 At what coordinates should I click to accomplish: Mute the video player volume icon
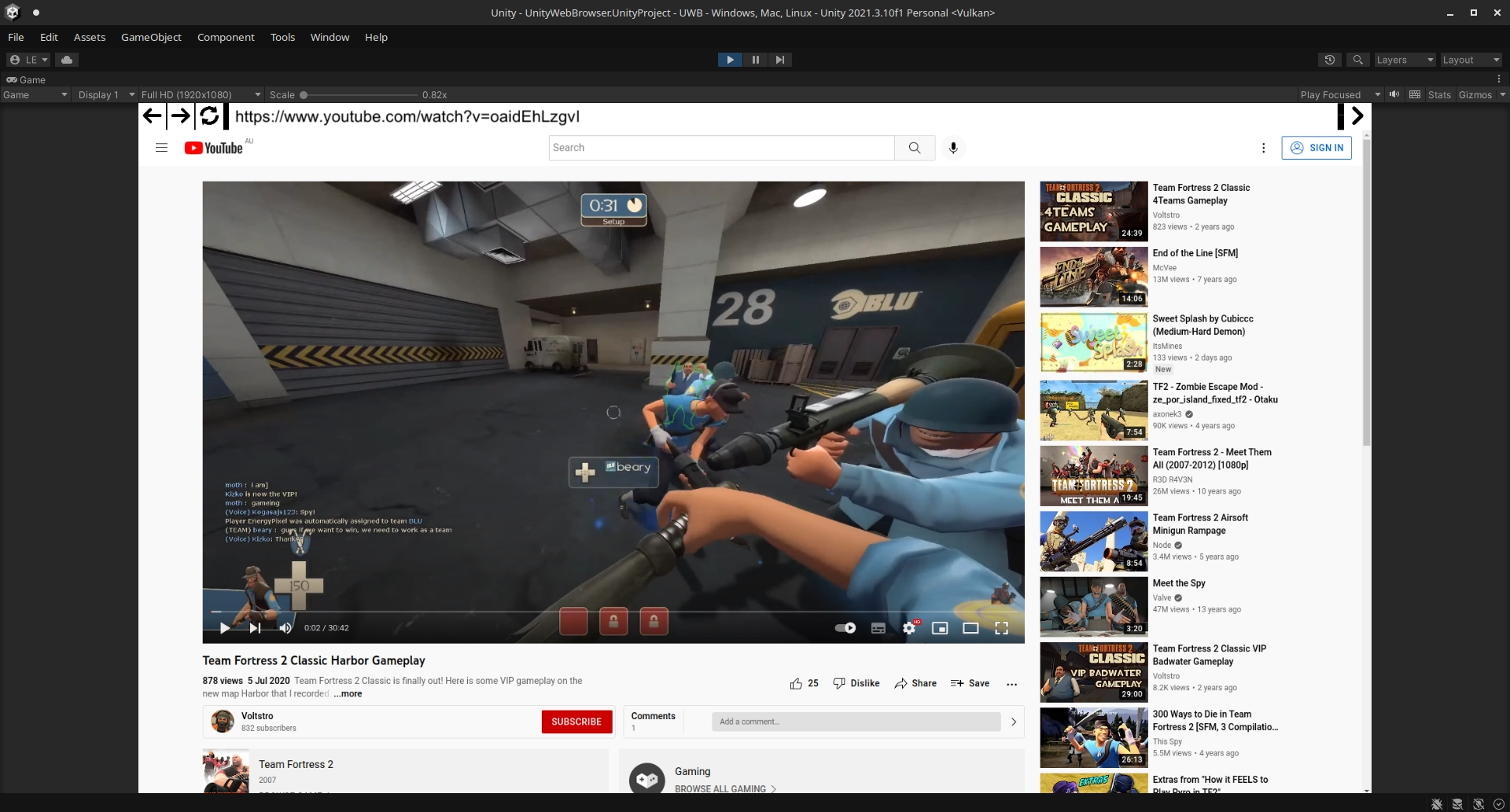[285, 628]
